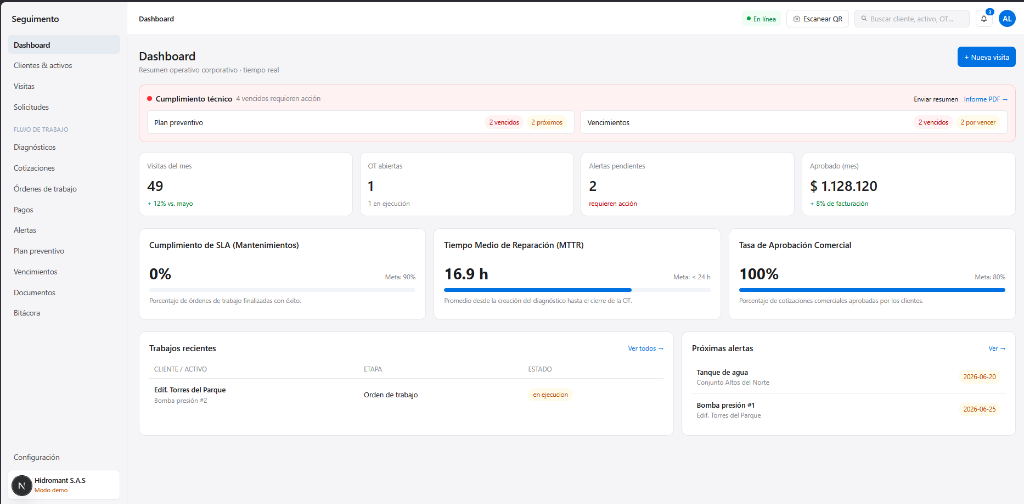Open Vencimientos in the sidebar
Viewport: 1024px width, 504px height.
click(64, 272)
